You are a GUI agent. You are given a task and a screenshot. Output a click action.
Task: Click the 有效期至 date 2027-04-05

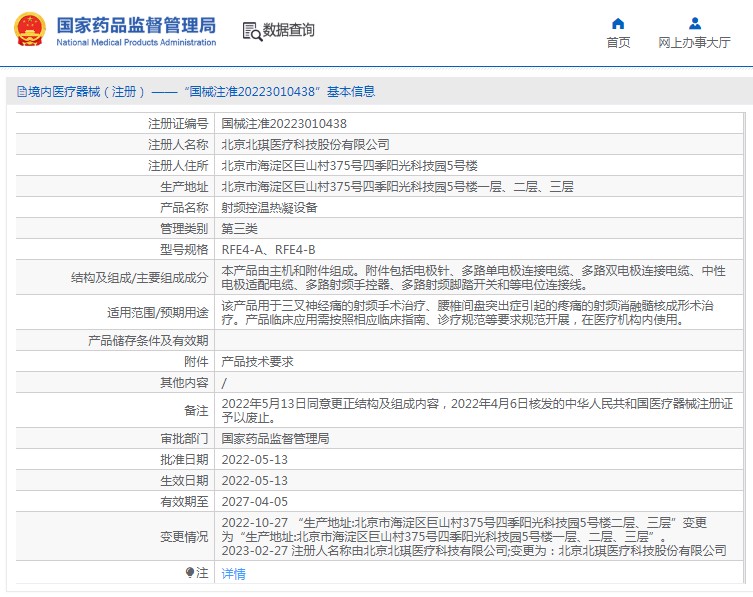[254, 501]
